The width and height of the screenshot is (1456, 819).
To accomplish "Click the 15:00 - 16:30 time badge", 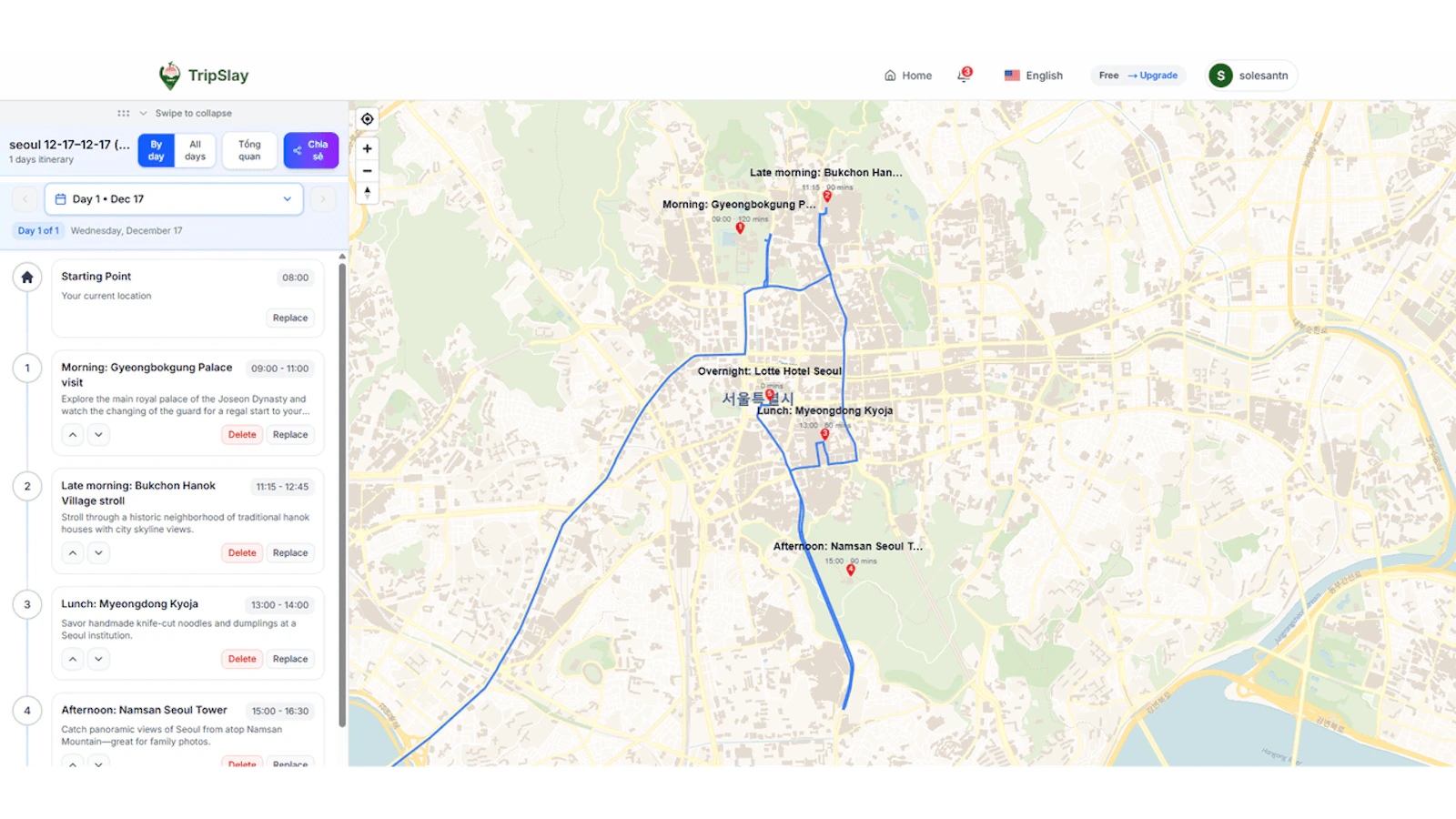I will tap(280, 712).
